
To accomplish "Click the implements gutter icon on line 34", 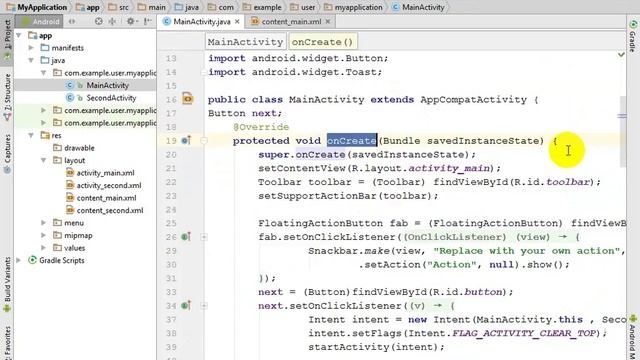I will click(x=186, y=305).
